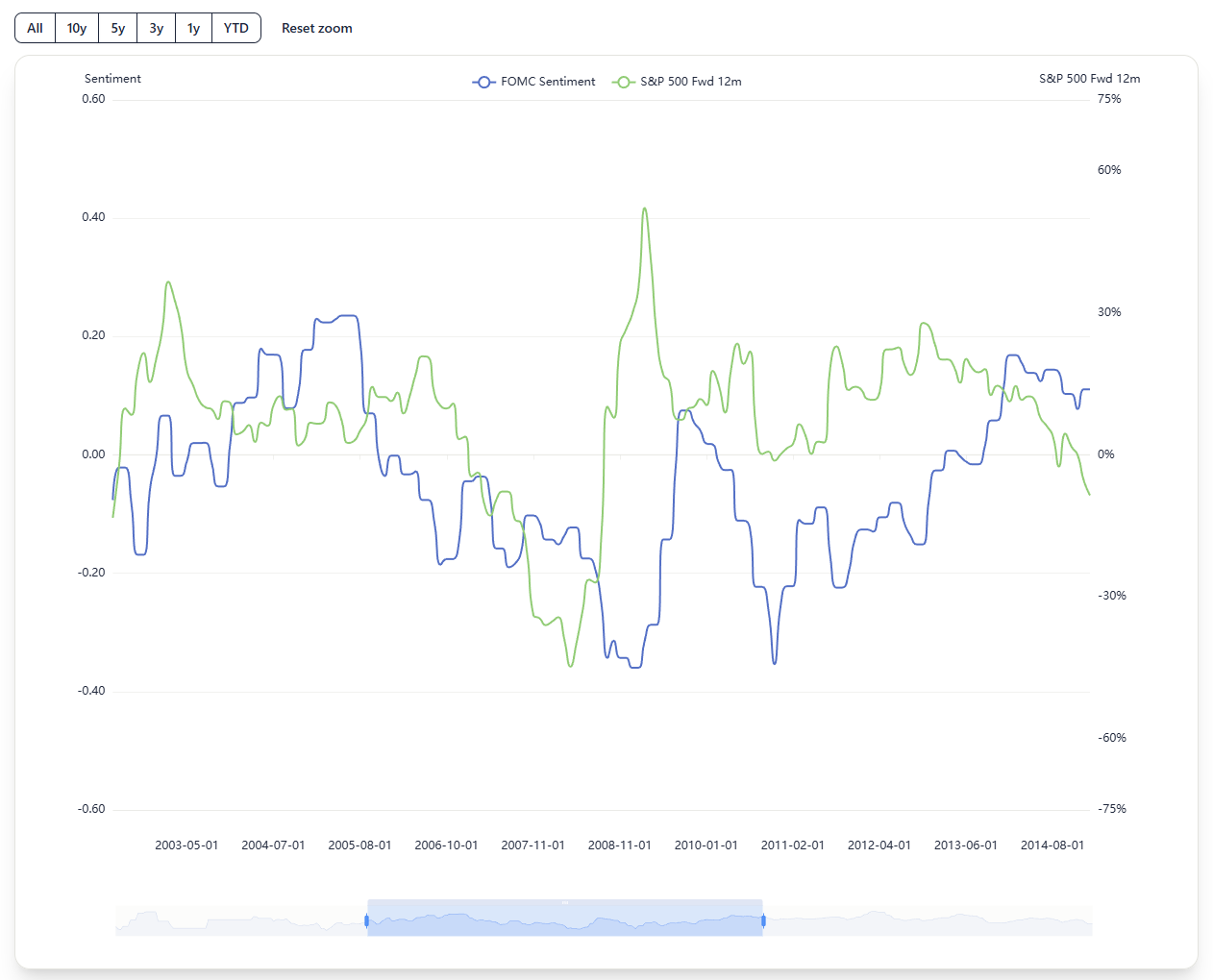1213x980 pixels.
Task: Hide the S&P 500 Fwd 12m legend series
Action: point(678,82)
